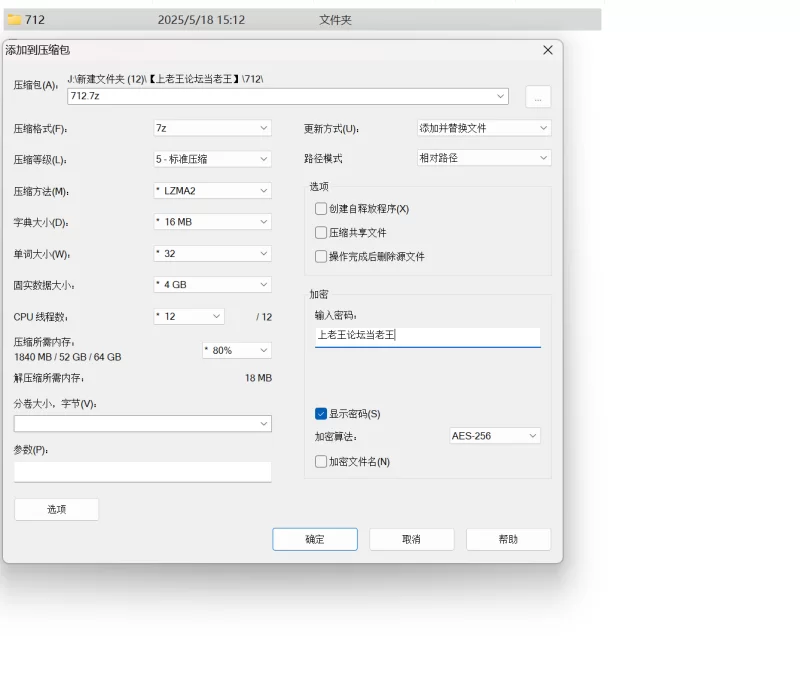Enable 操作完成后删除源文件 checkbox
This screenshot has width=800, height=697.
[x=321, y=256]
